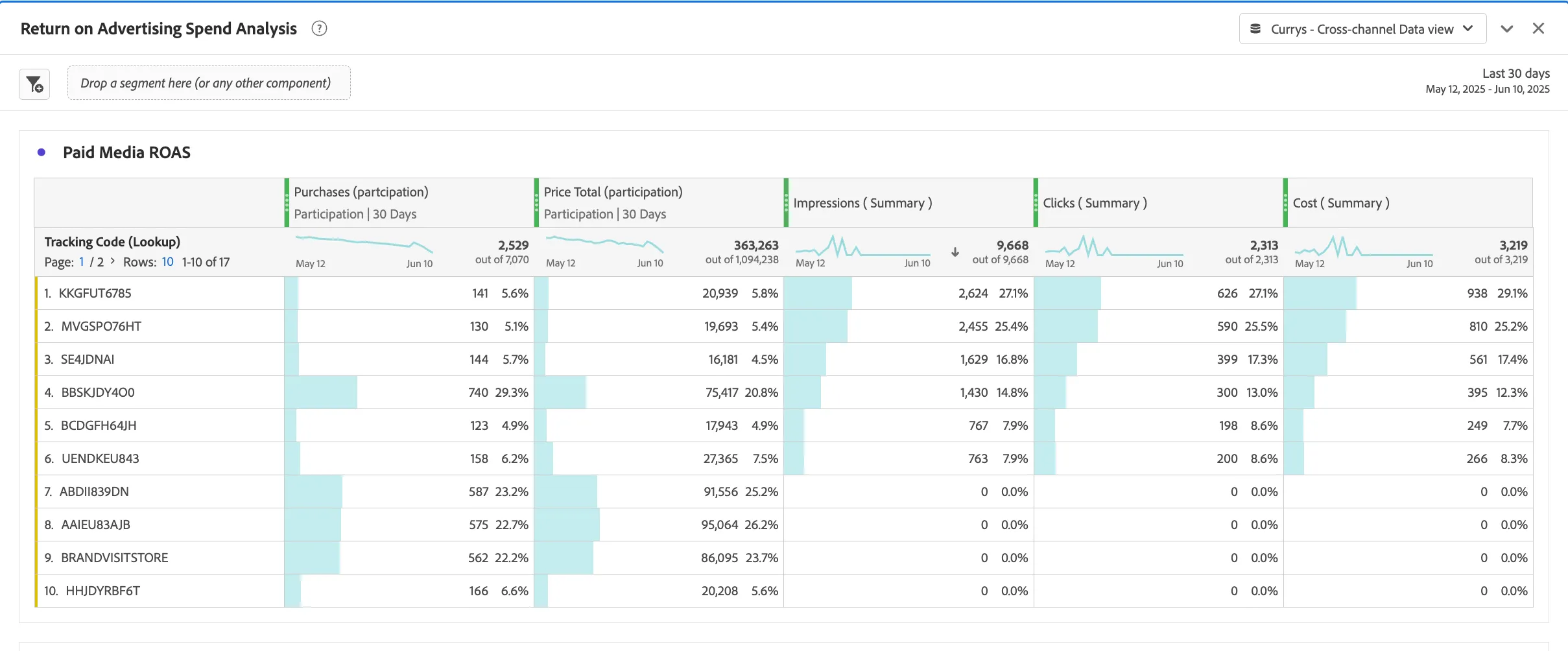This screenshot has width=1568, height=651.
Task: Open the Last 30 days date range
Action: 1487,81
